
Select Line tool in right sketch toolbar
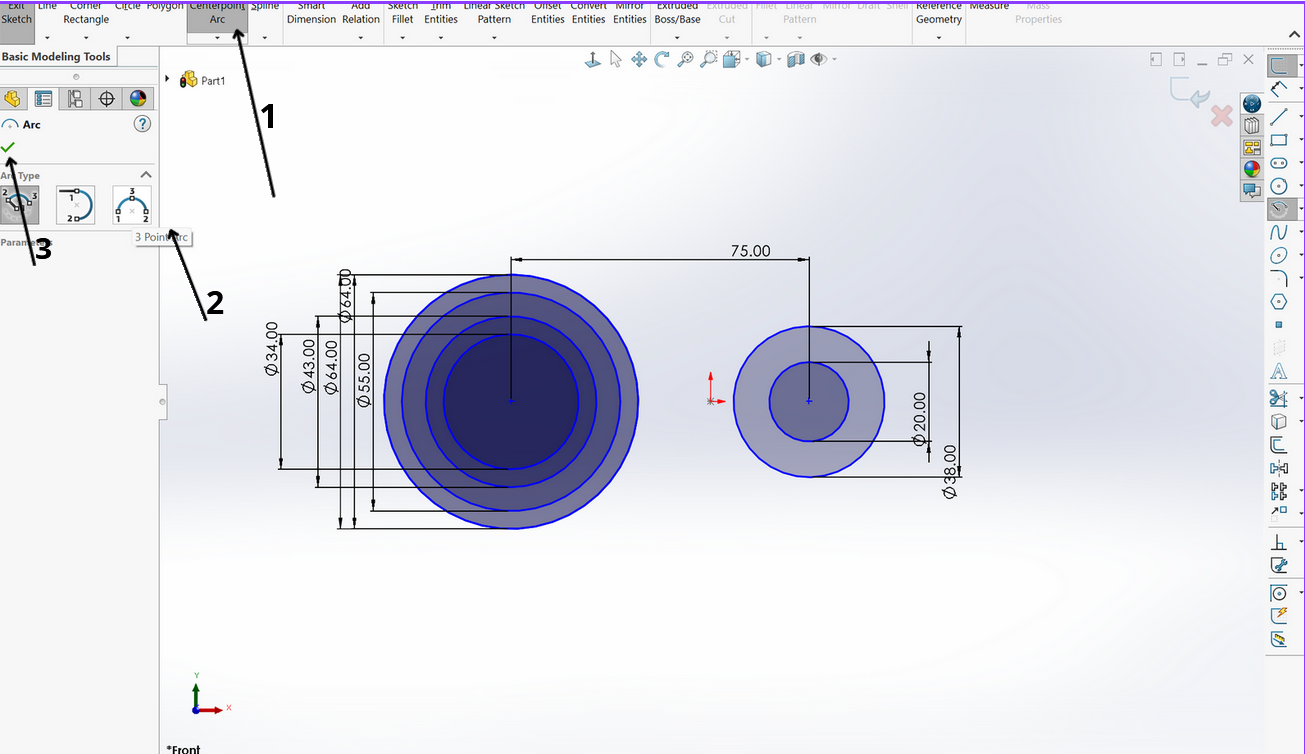tap(1279, 116)
